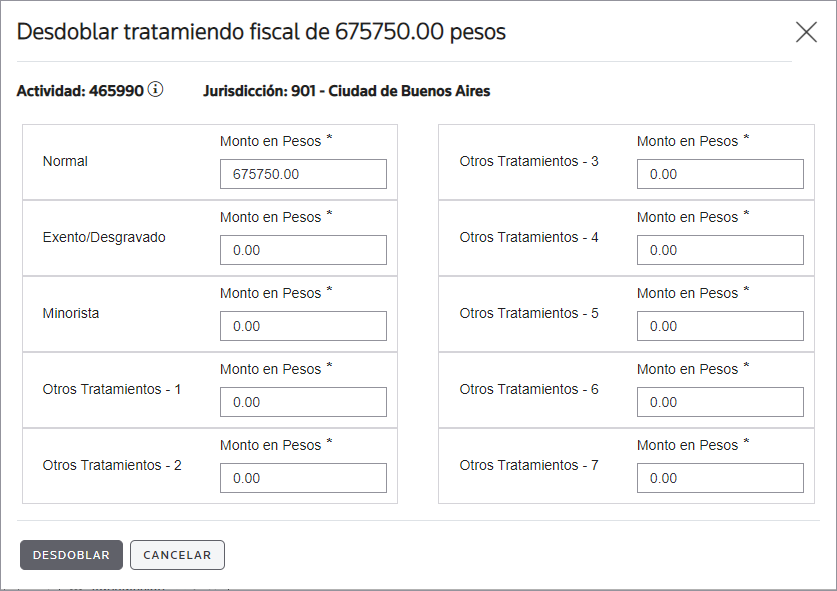The width and height of the screenshot is (837, 591).
Task: Click the Actividad: 465990 label
Action: [80, 91]
